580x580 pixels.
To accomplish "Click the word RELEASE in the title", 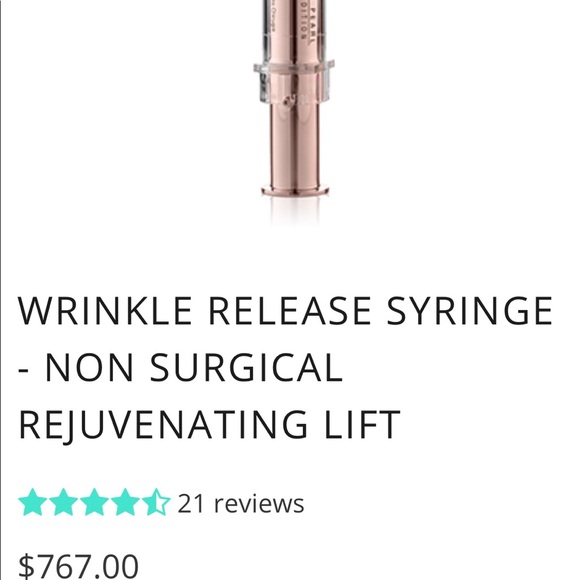I will [x=289, y=311].
